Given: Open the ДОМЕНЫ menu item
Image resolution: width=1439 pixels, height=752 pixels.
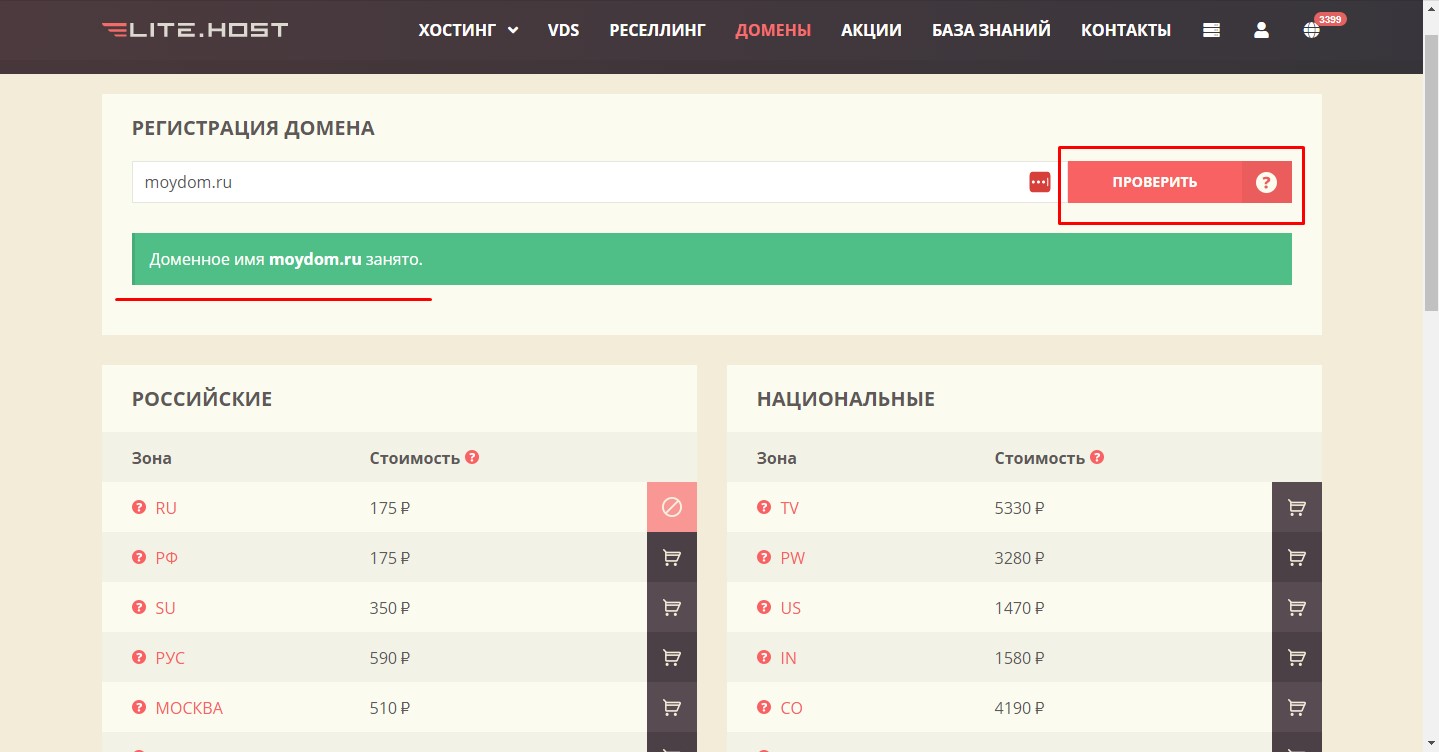Looking at the screenshot, I should (773, 30).
